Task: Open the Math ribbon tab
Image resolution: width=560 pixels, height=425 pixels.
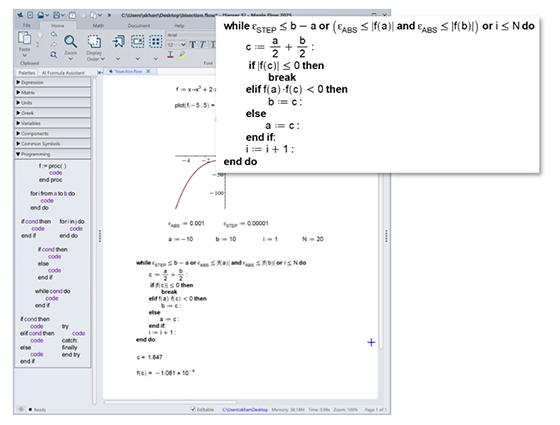Action: (x=98, y=26)
